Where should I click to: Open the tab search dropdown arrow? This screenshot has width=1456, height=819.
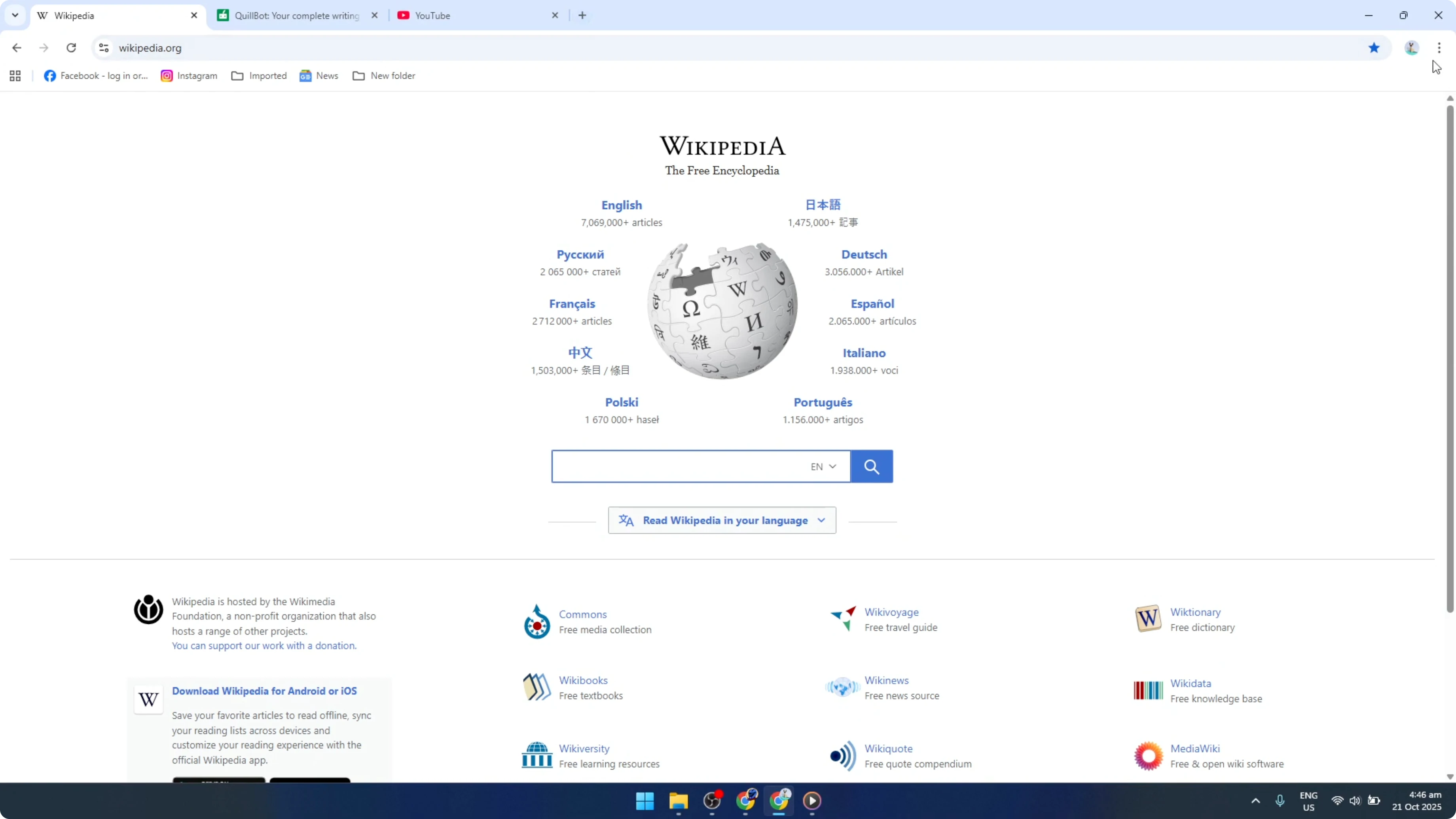(x=15, y=15)
